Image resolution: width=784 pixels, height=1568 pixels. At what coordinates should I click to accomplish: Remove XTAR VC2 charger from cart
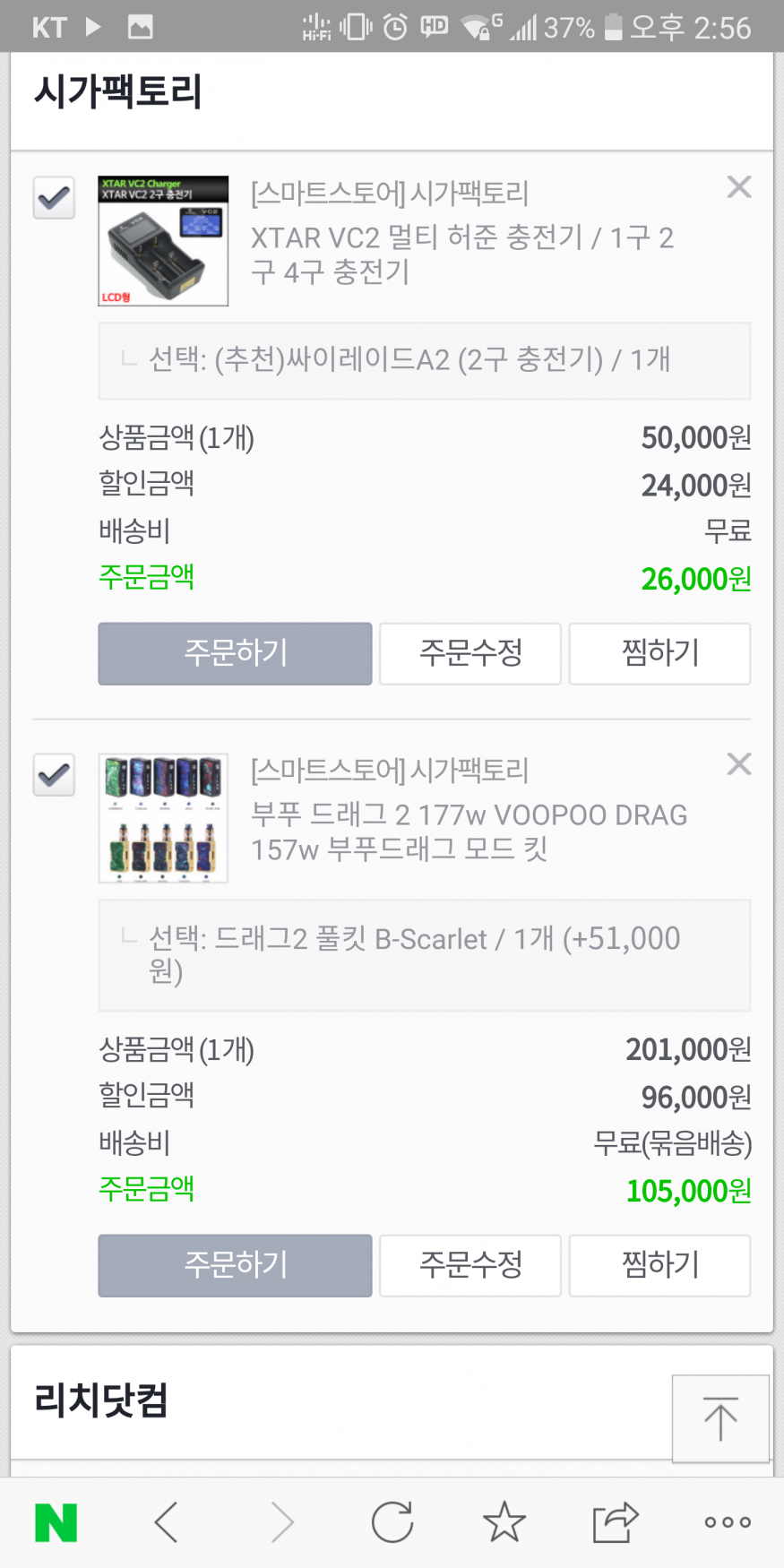click(739, 187)
